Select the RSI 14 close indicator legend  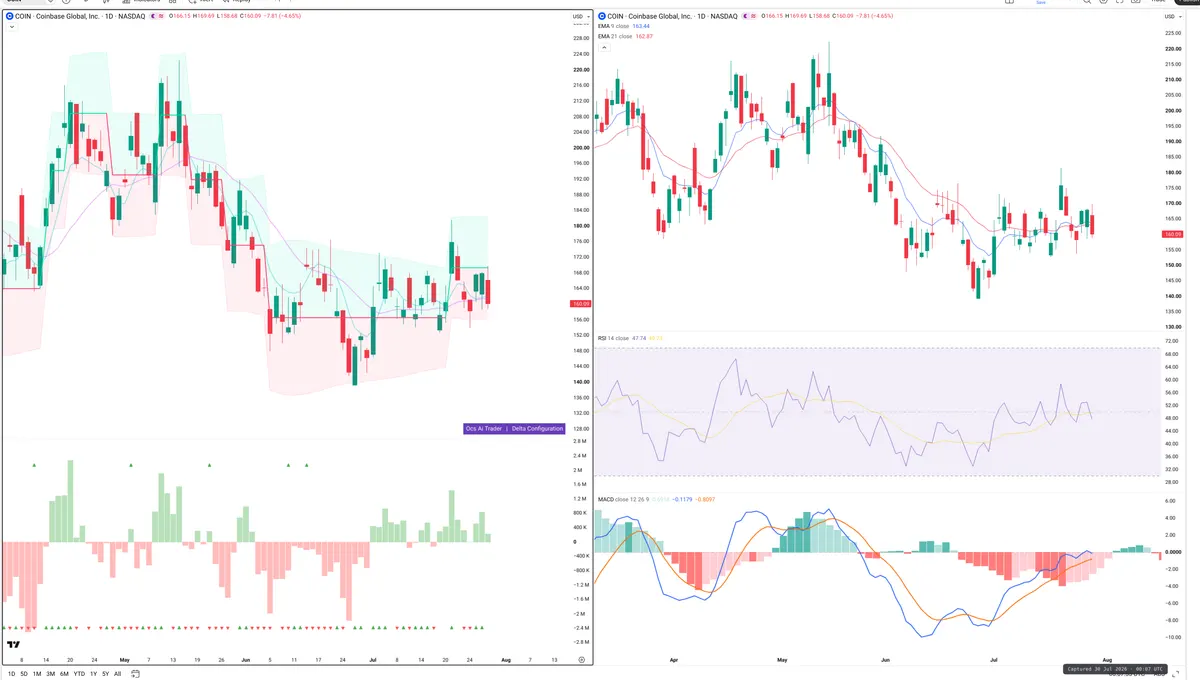(x=613, y=338)
